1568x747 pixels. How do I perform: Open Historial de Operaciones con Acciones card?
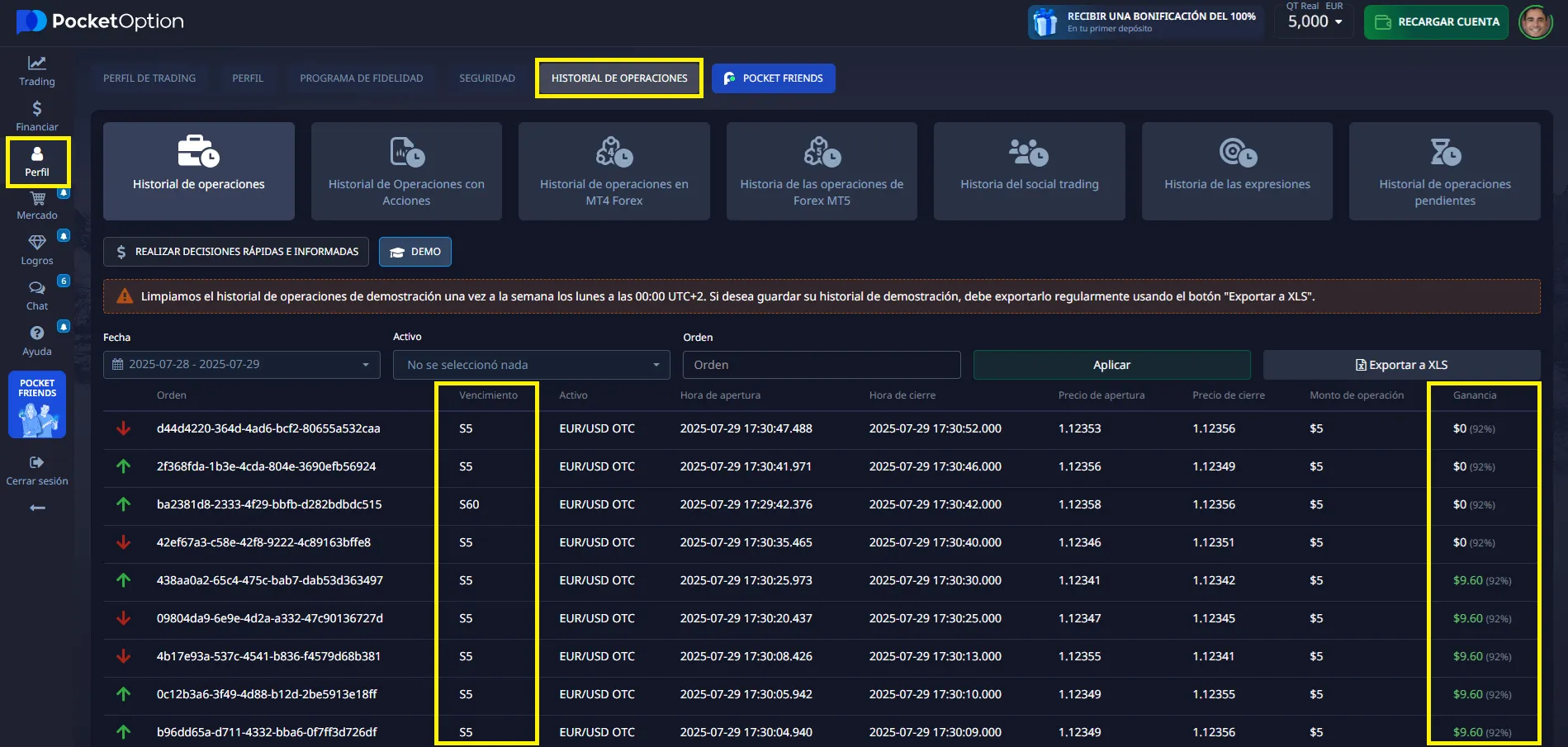click(406, 171)
